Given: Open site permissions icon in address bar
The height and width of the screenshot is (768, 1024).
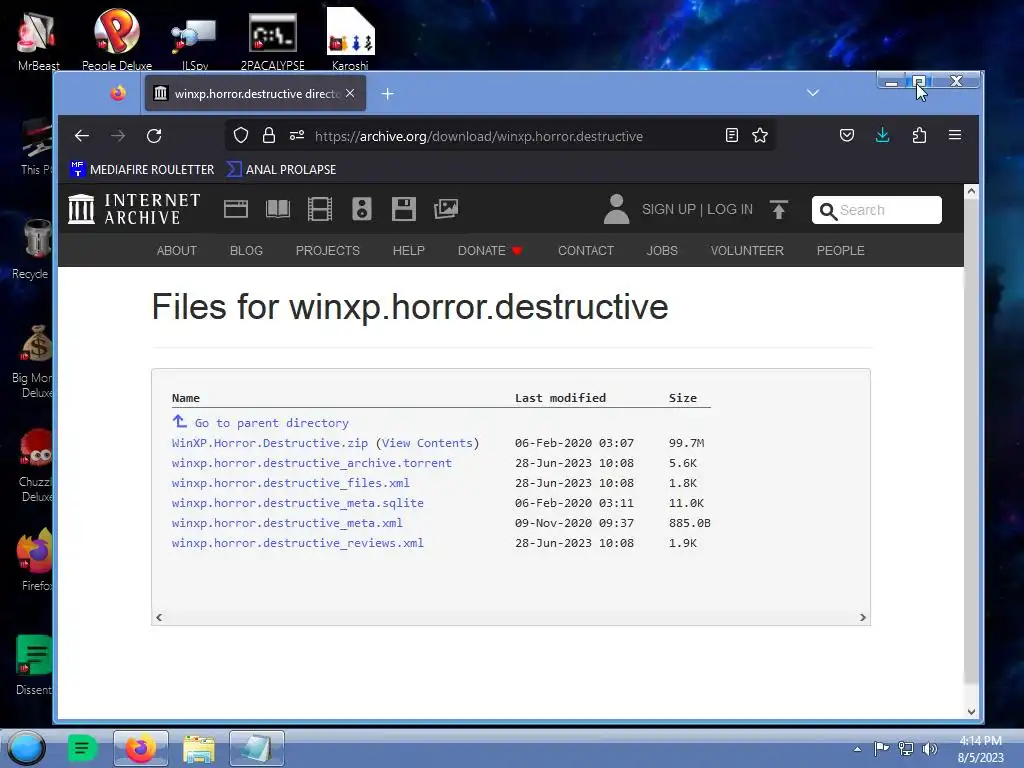Looking at the screenshot, I should click(296, 135).
